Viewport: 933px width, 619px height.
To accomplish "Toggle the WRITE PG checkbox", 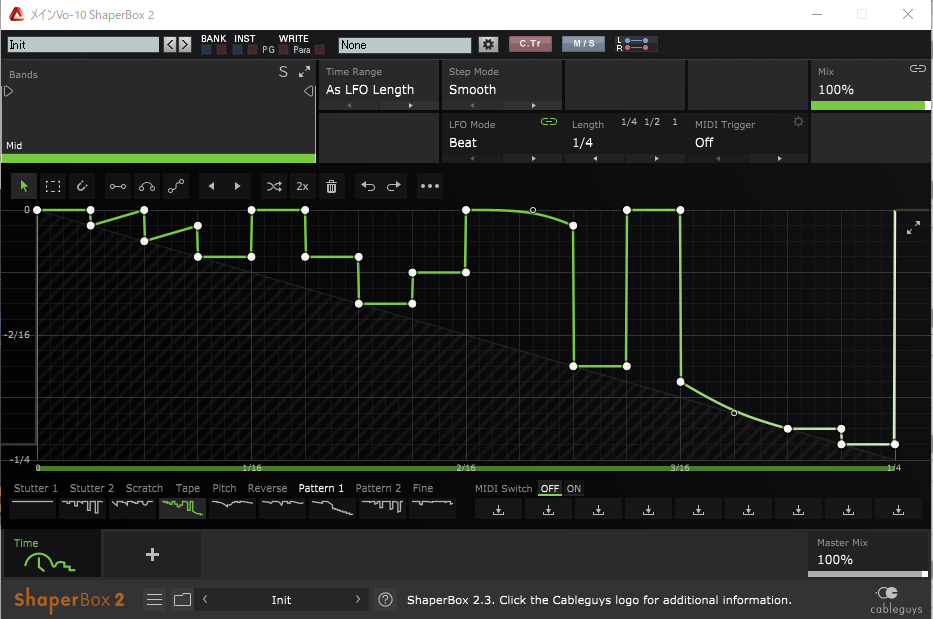I will pyautogui.click(x=284, y=50).
